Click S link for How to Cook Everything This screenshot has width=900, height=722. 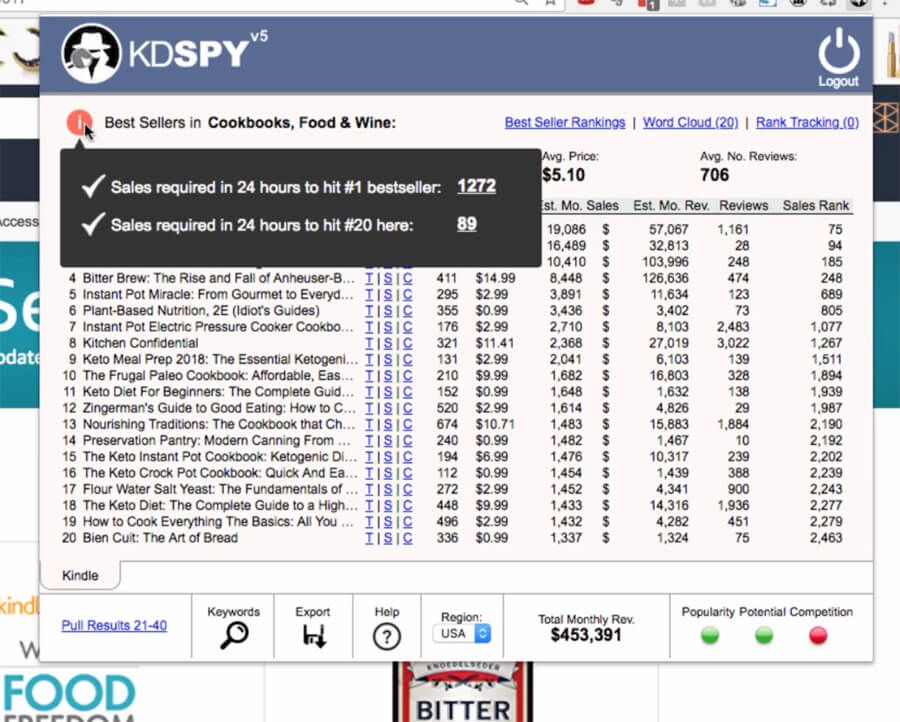(388, 522)
